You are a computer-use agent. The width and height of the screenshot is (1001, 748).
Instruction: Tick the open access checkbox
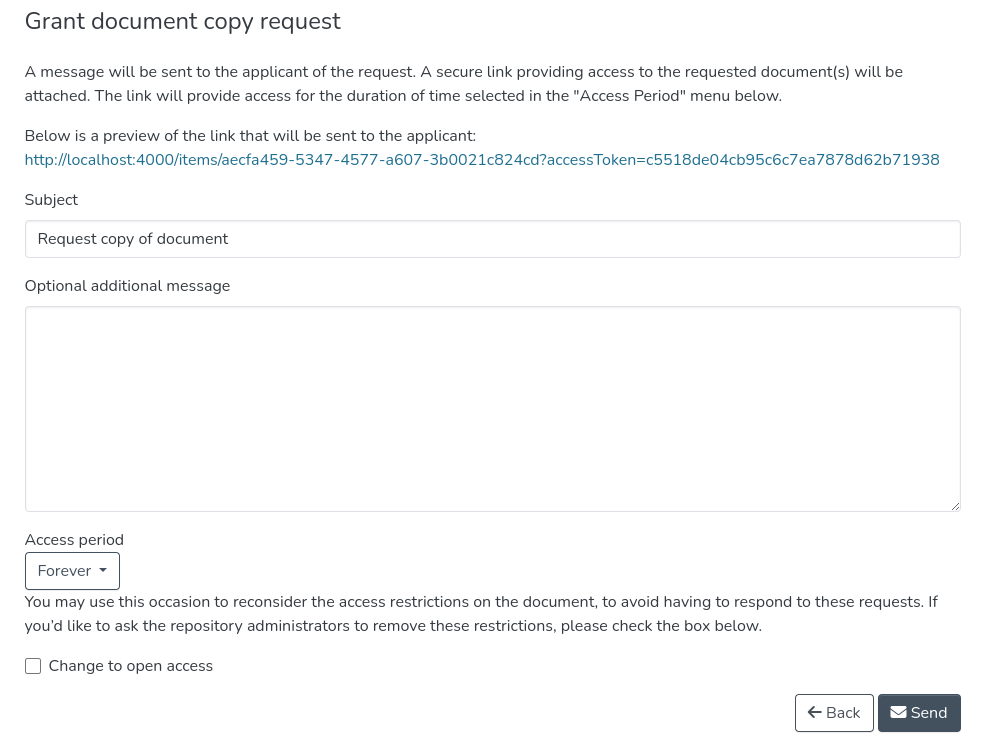tap(33, 666)
